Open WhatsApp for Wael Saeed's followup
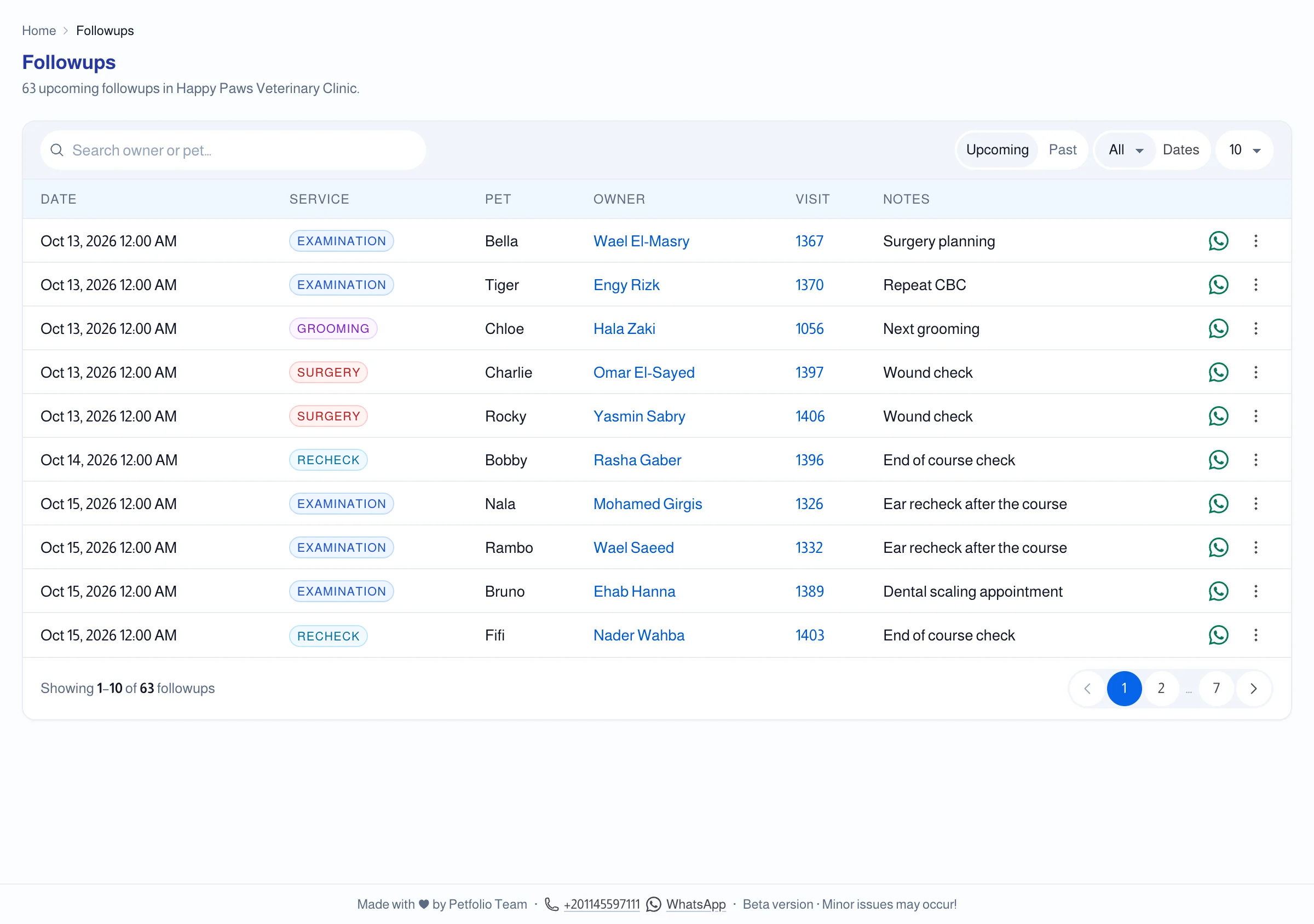 tap(1218, 547)
